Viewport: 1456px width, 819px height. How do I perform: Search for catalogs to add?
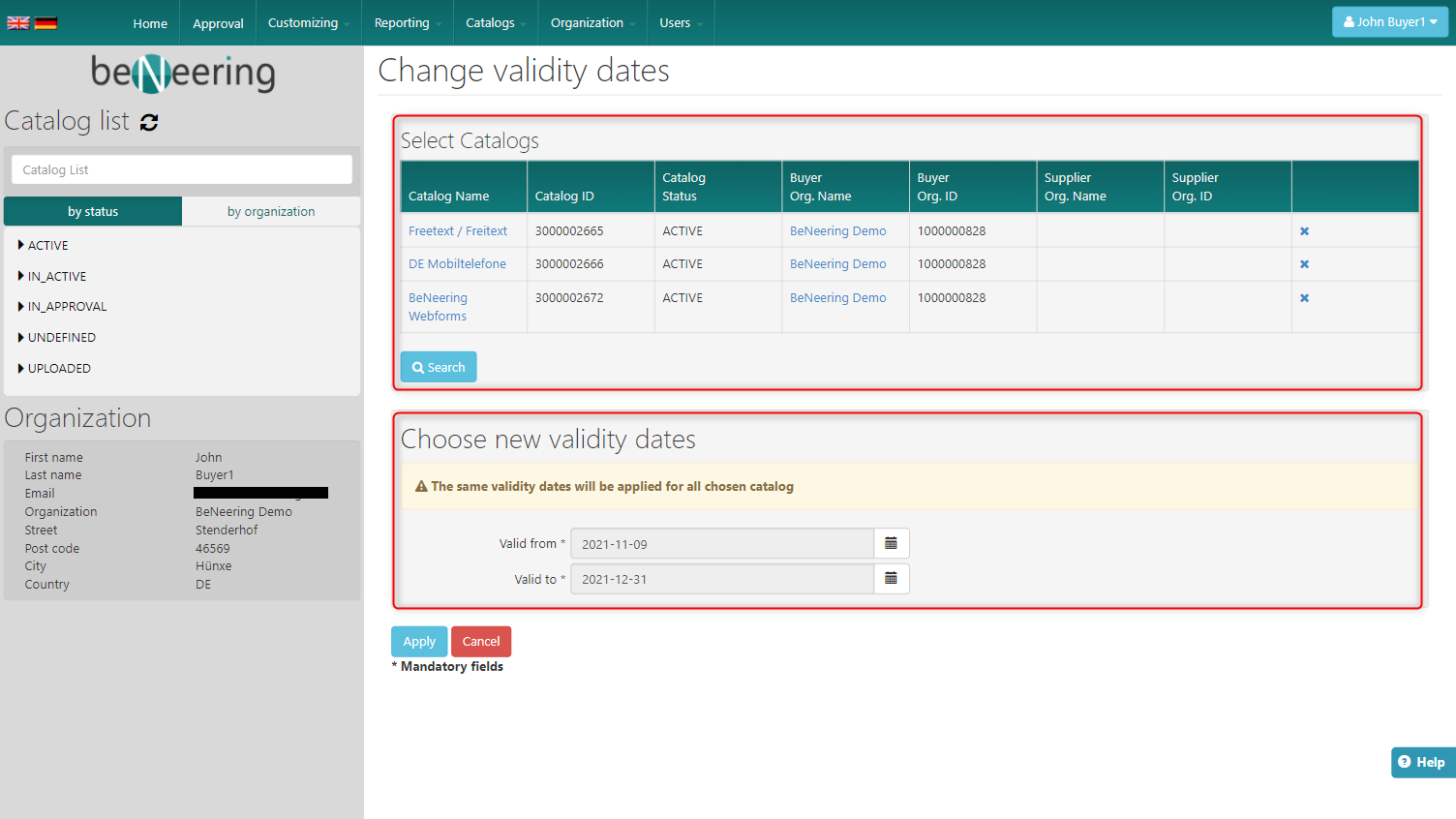click(x=439, y=368)
